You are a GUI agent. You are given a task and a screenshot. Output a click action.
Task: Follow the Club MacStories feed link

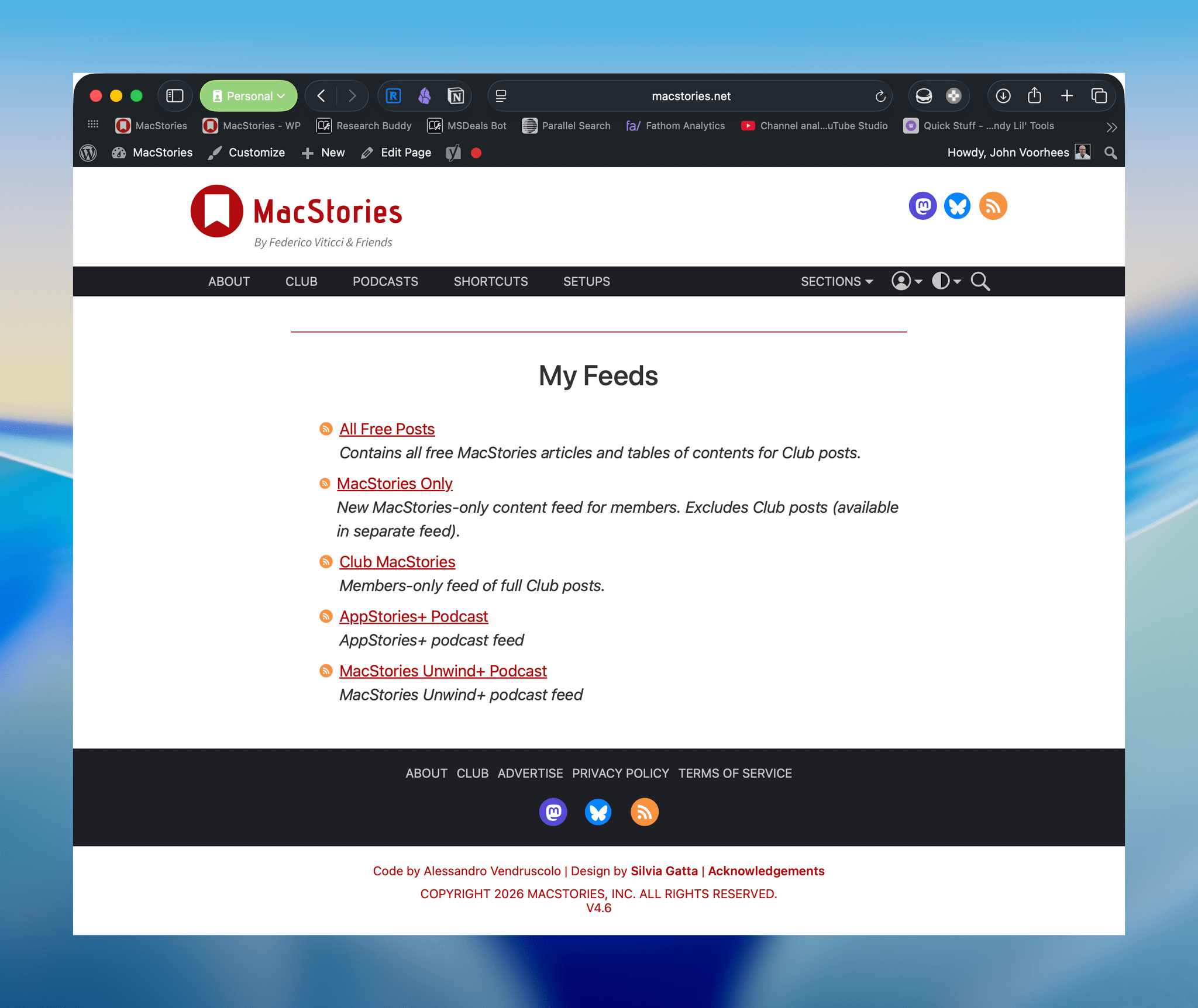[x=397, y=561]
